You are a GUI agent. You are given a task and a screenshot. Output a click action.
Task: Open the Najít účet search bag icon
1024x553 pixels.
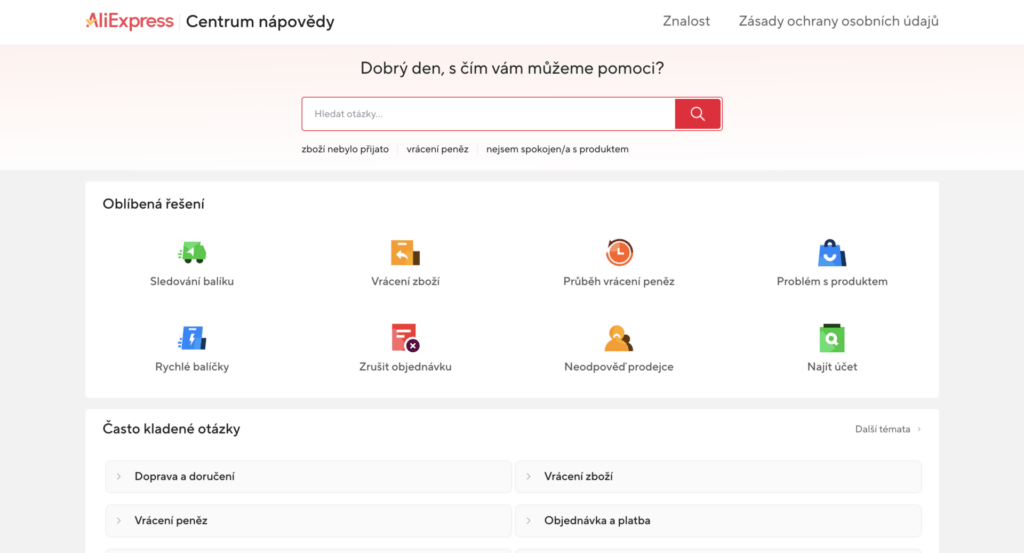tap(832, 338)
